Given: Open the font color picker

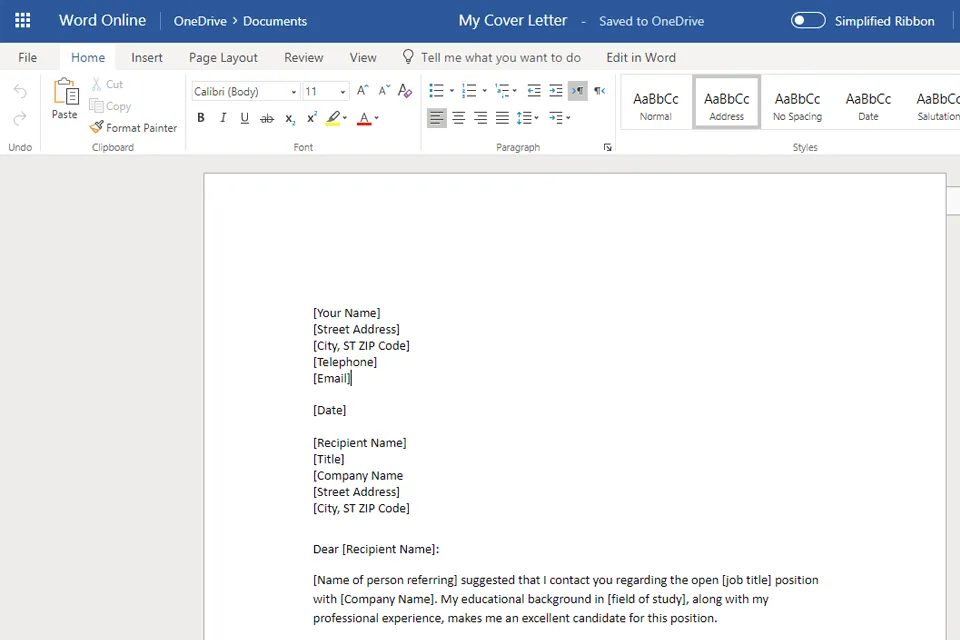Looking at the screenshot, I should tap(375, 118).
